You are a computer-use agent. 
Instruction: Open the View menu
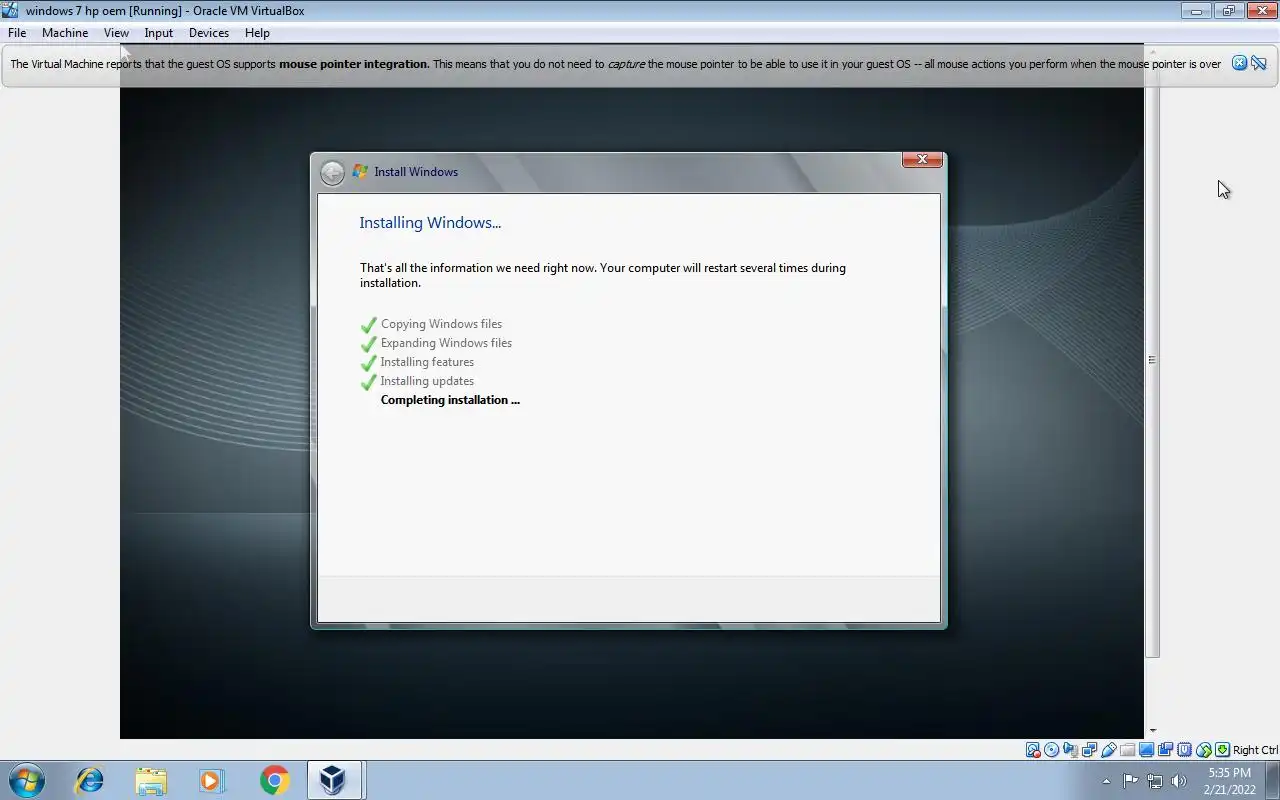(116, 33)
